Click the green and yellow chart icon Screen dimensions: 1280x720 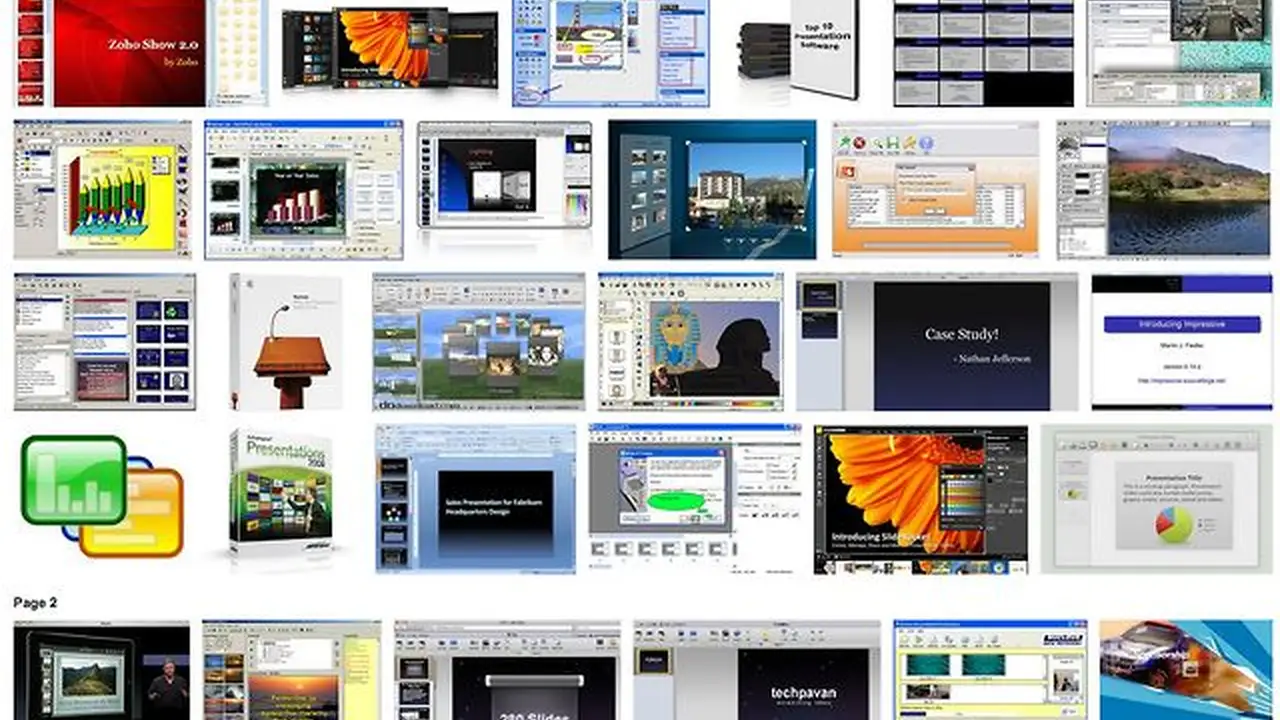coord(101,497)
